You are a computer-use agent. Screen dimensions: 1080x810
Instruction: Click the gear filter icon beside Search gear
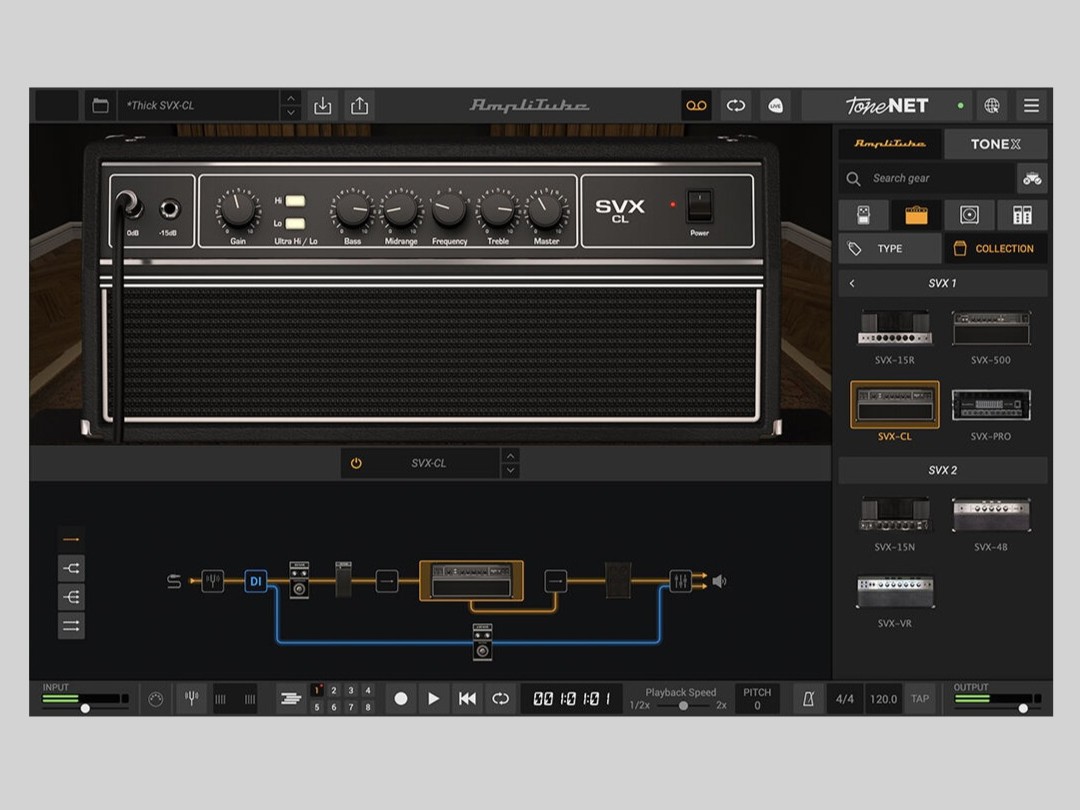pos(1032,178)
